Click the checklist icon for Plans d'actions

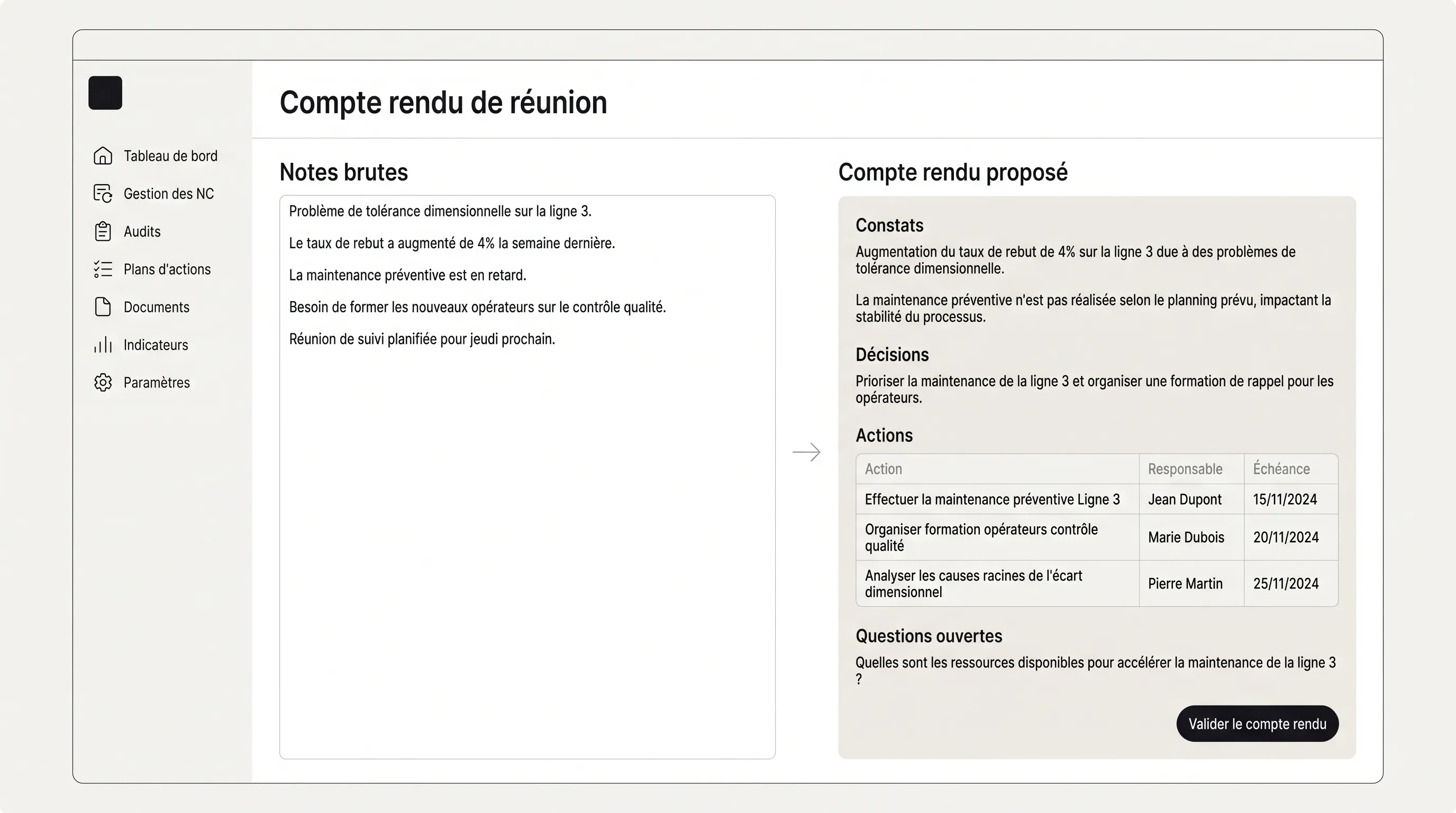point(103,269)
